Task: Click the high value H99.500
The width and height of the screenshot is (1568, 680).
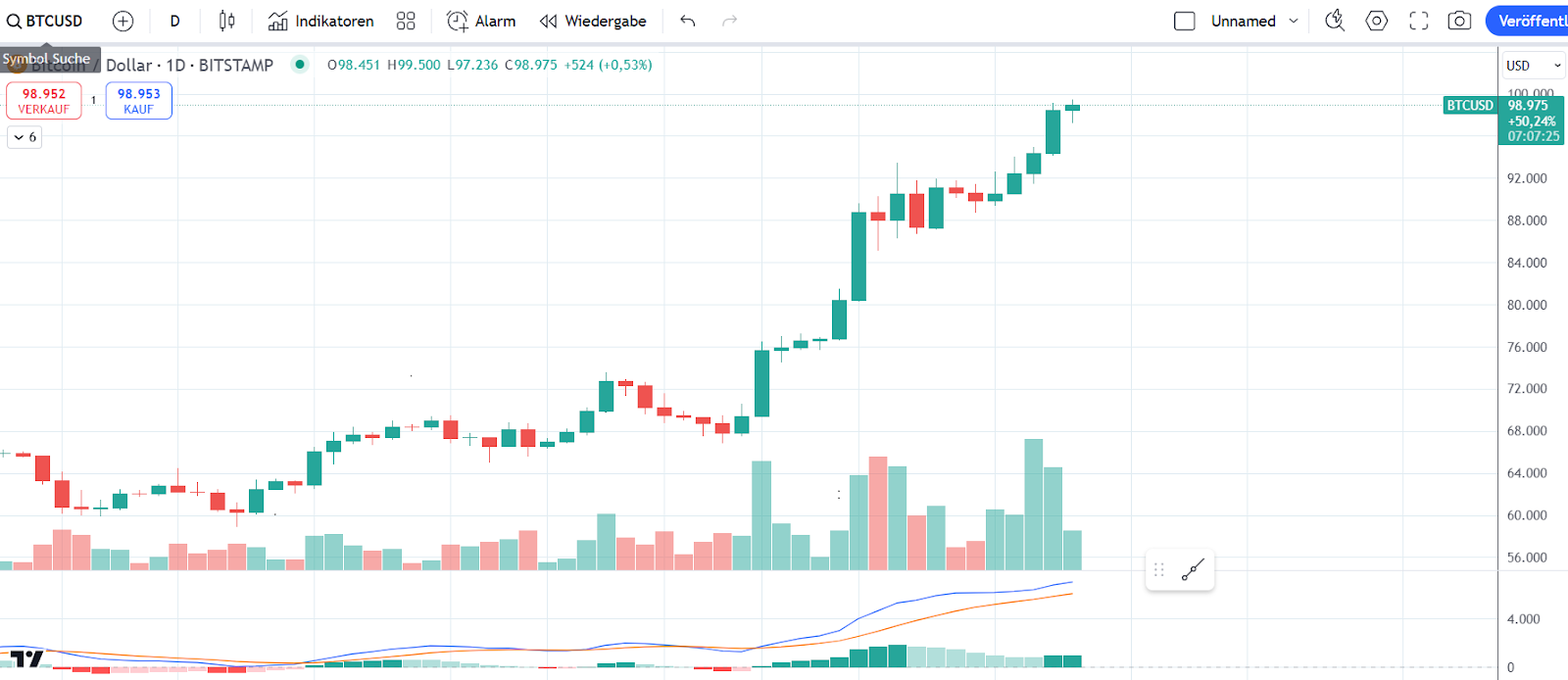Action: coord(414,65)
